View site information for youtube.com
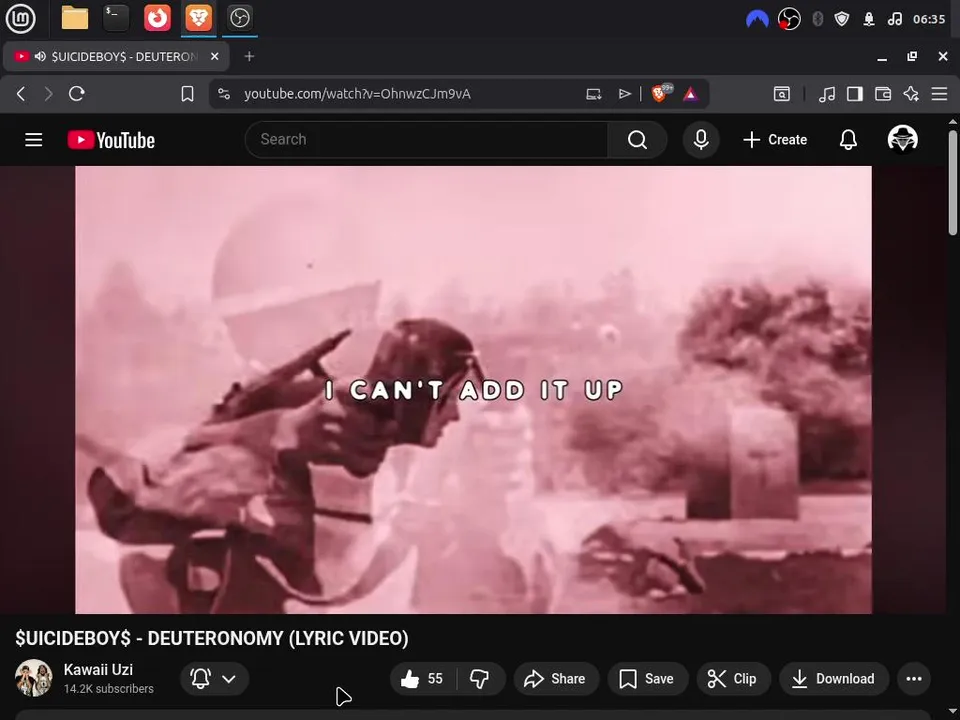Screen dimensions: 960x720 (x=224, y=94)
